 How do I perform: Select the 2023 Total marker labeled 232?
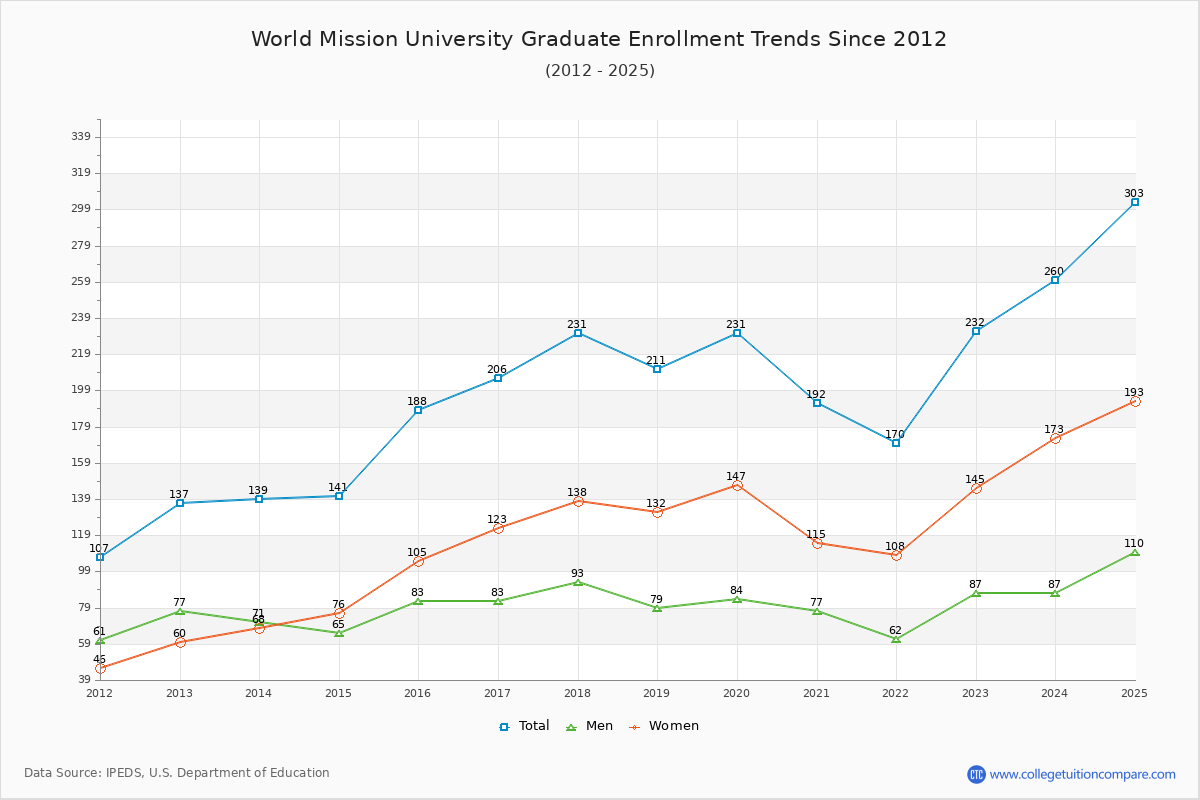click(976, 331)
